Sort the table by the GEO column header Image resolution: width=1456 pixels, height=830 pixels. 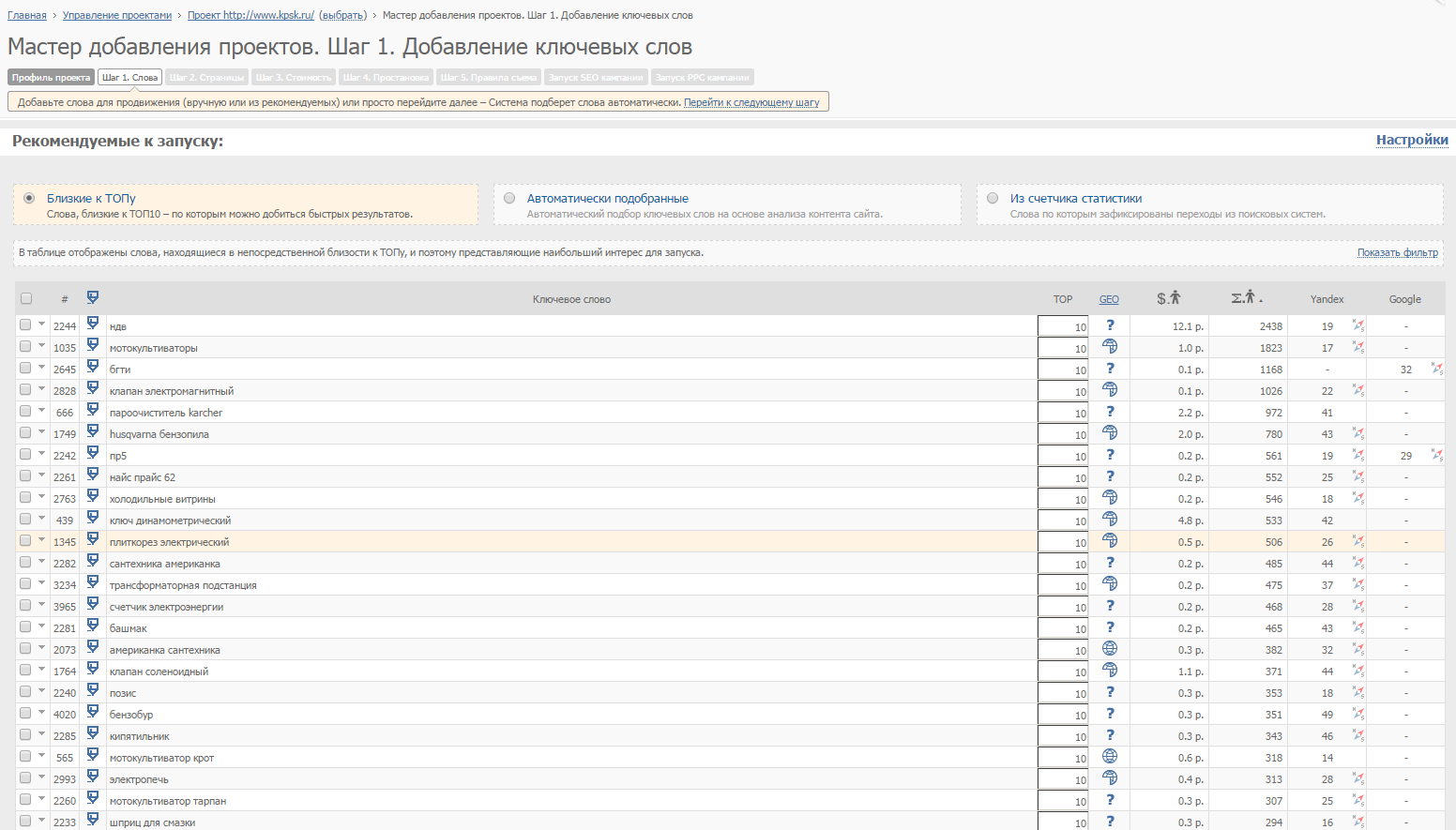pyautogui.click(x=1109, y=299)
